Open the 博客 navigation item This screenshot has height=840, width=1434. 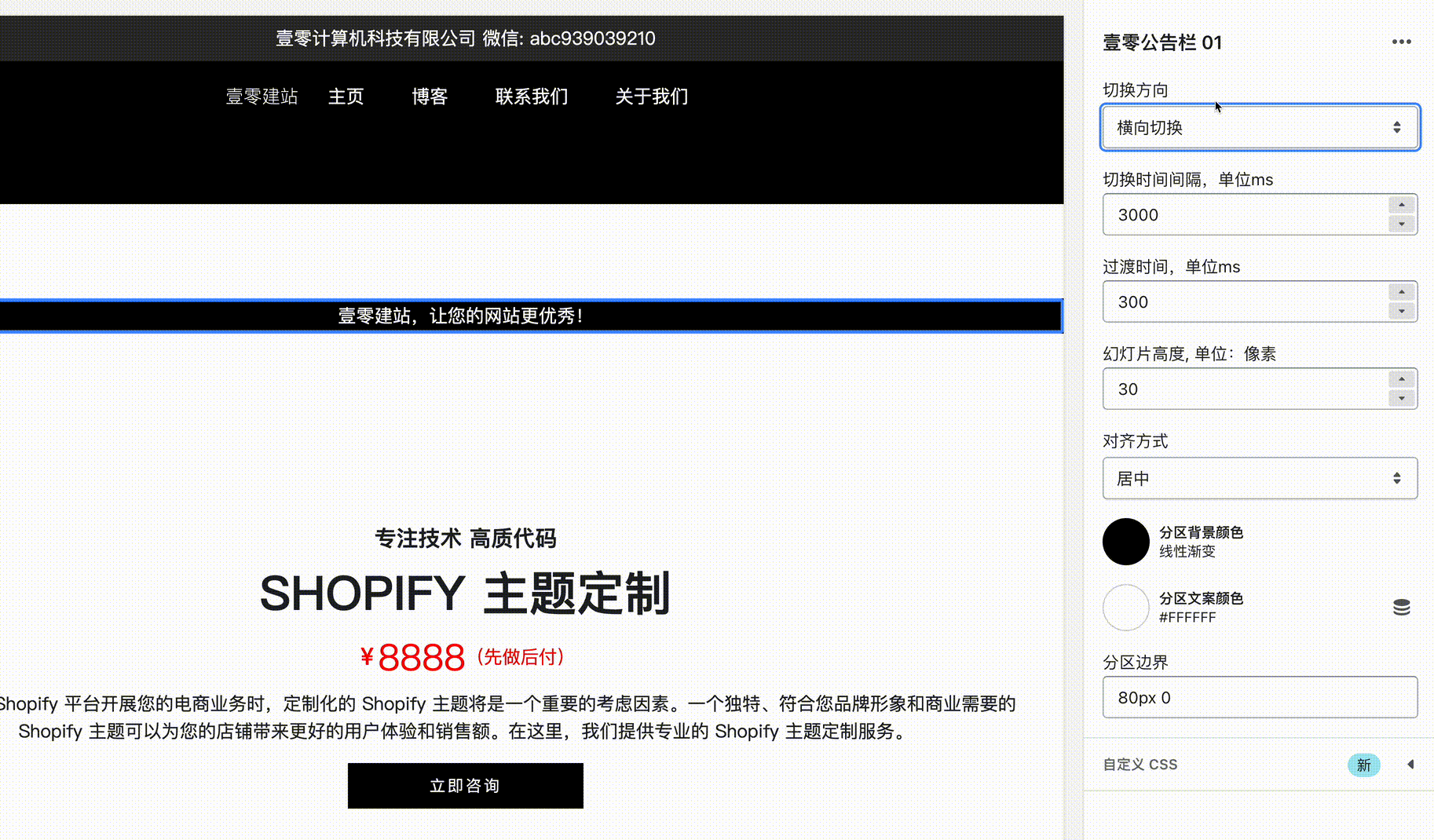(430, 97)
